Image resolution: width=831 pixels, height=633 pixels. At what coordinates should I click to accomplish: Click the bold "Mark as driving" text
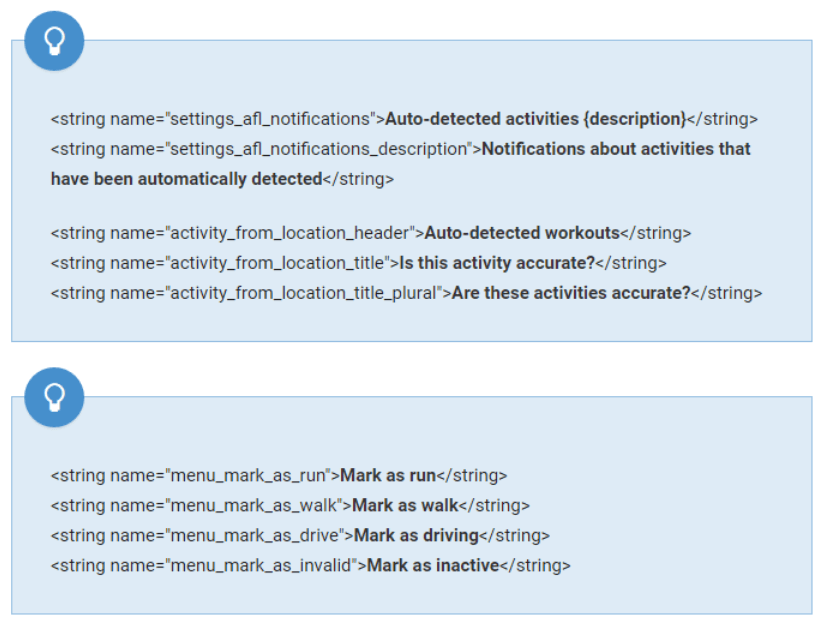(417, 536)
